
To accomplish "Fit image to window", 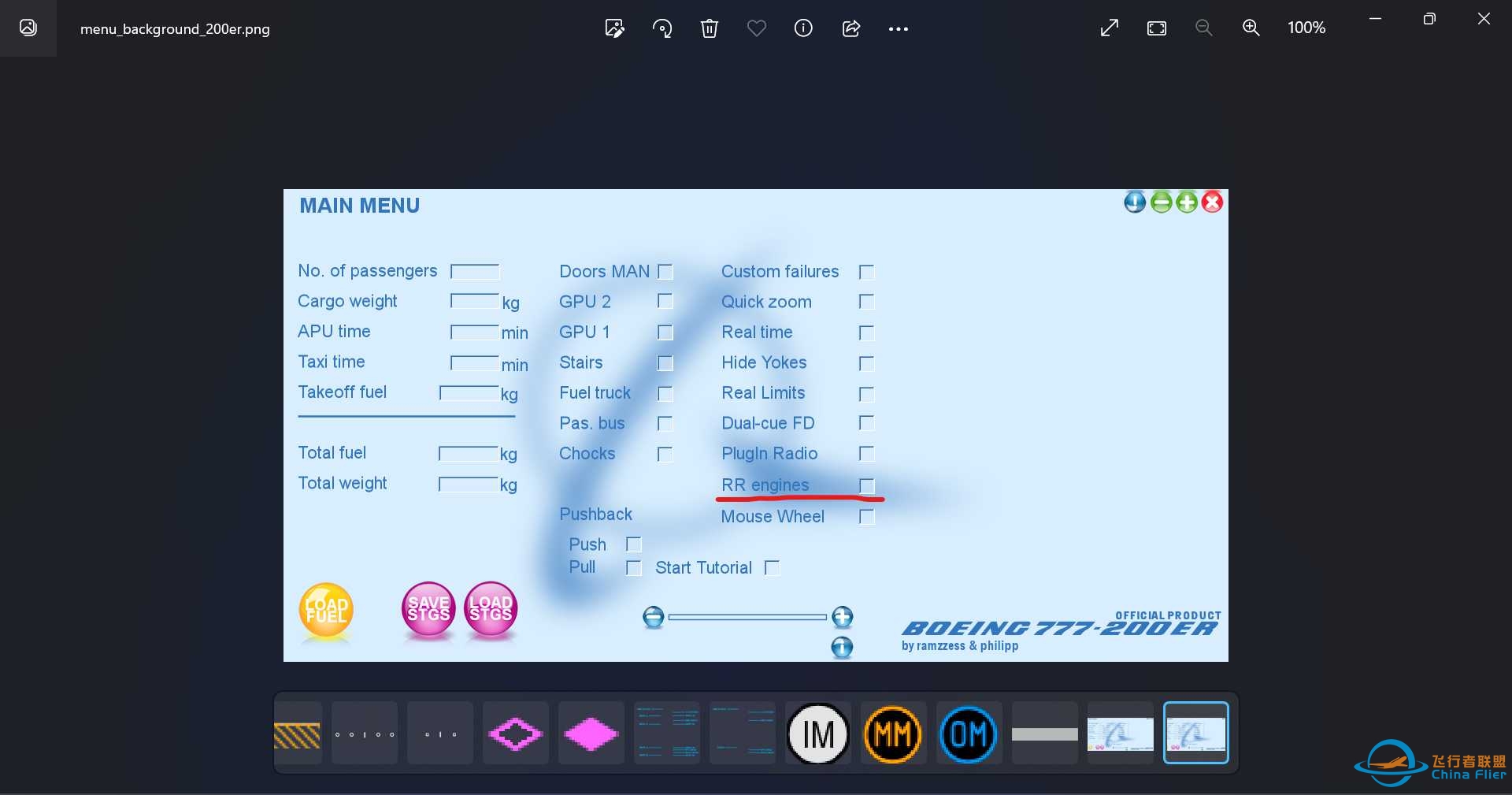I will [x=1157, y=28].
